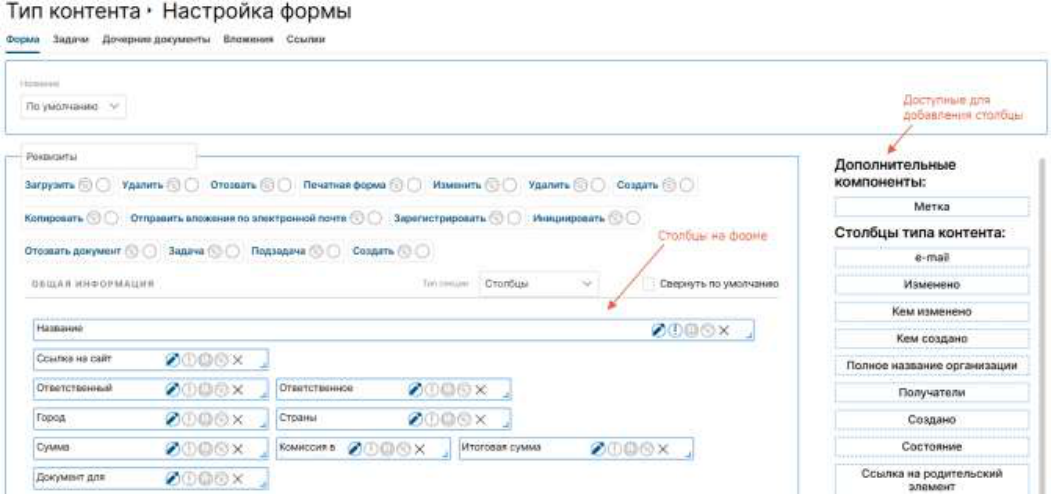
Task: Toggle the empty circle next to Подзадача
Action: pyautogui.click(x=334, y=252)
